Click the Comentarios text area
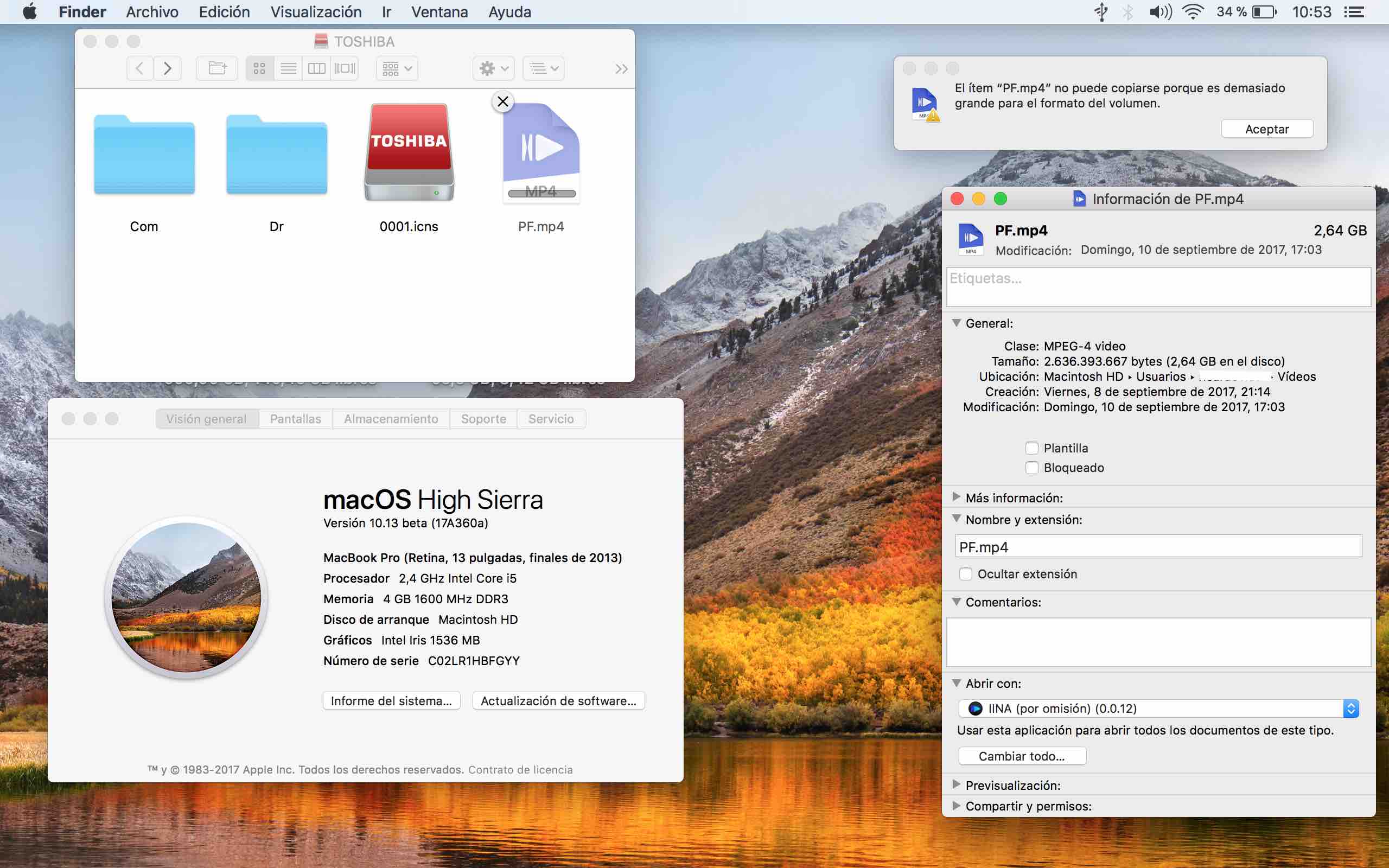The image size is (1389, 868). pos(1158,642)
